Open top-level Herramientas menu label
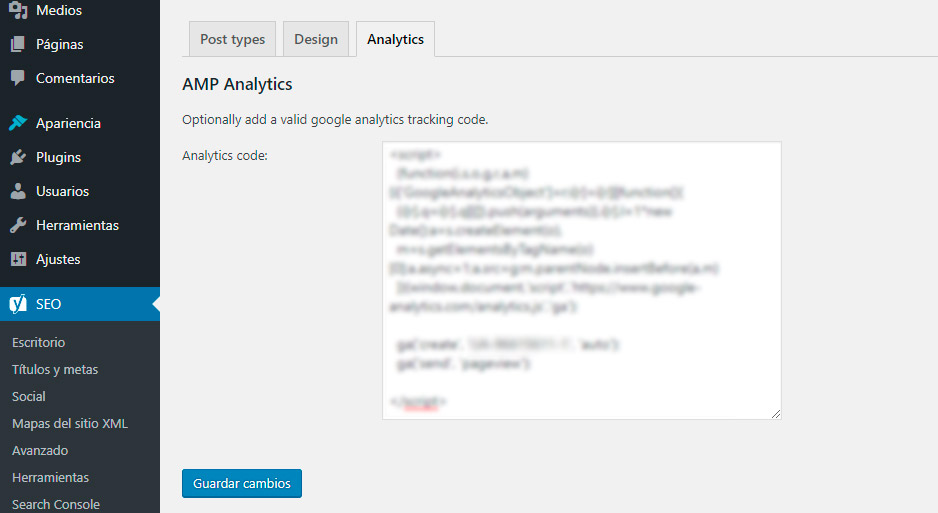 pos(77,225)
